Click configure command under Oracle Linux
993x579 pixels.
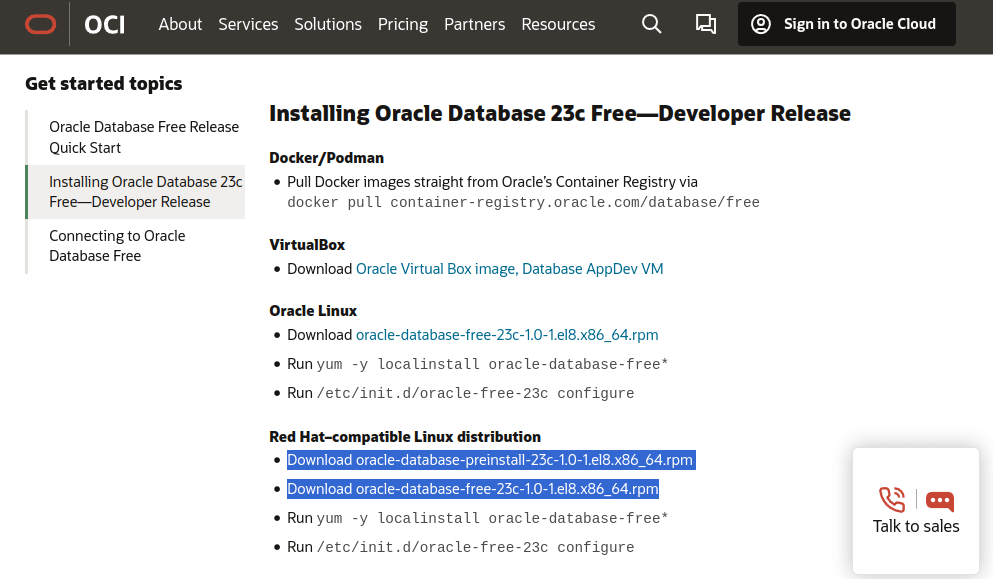(476, 393)
